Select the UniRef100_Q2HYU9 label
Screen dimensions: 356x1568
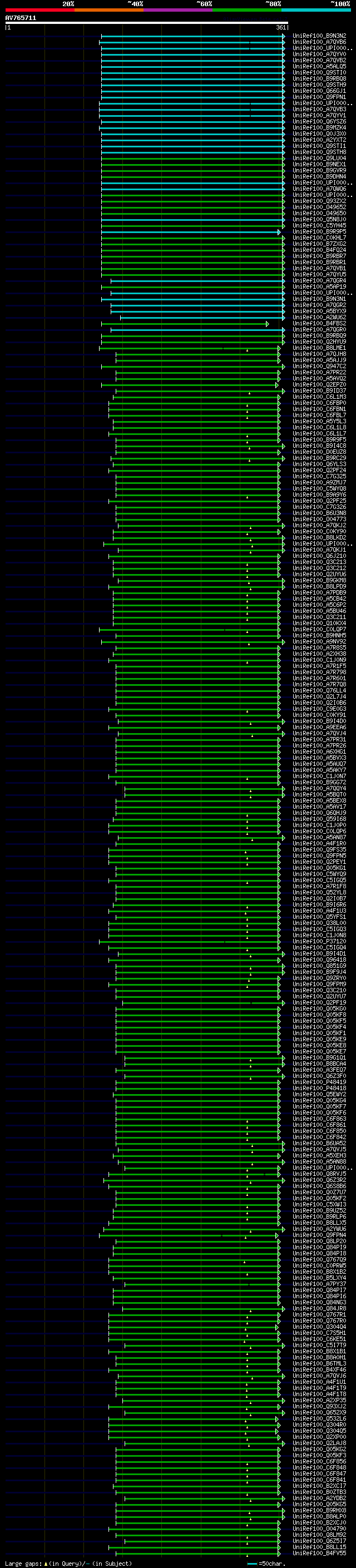tap(319, 342)
